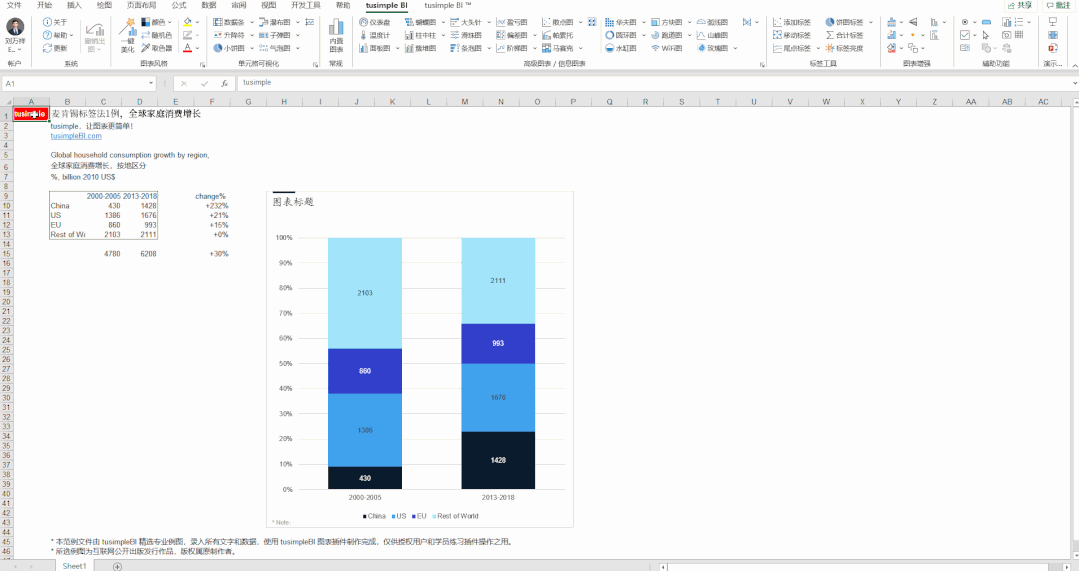Switch to the 插入 Insert tab
Image resolution: width=1079 pixels, height=571 pixels.
pos(74,6)
